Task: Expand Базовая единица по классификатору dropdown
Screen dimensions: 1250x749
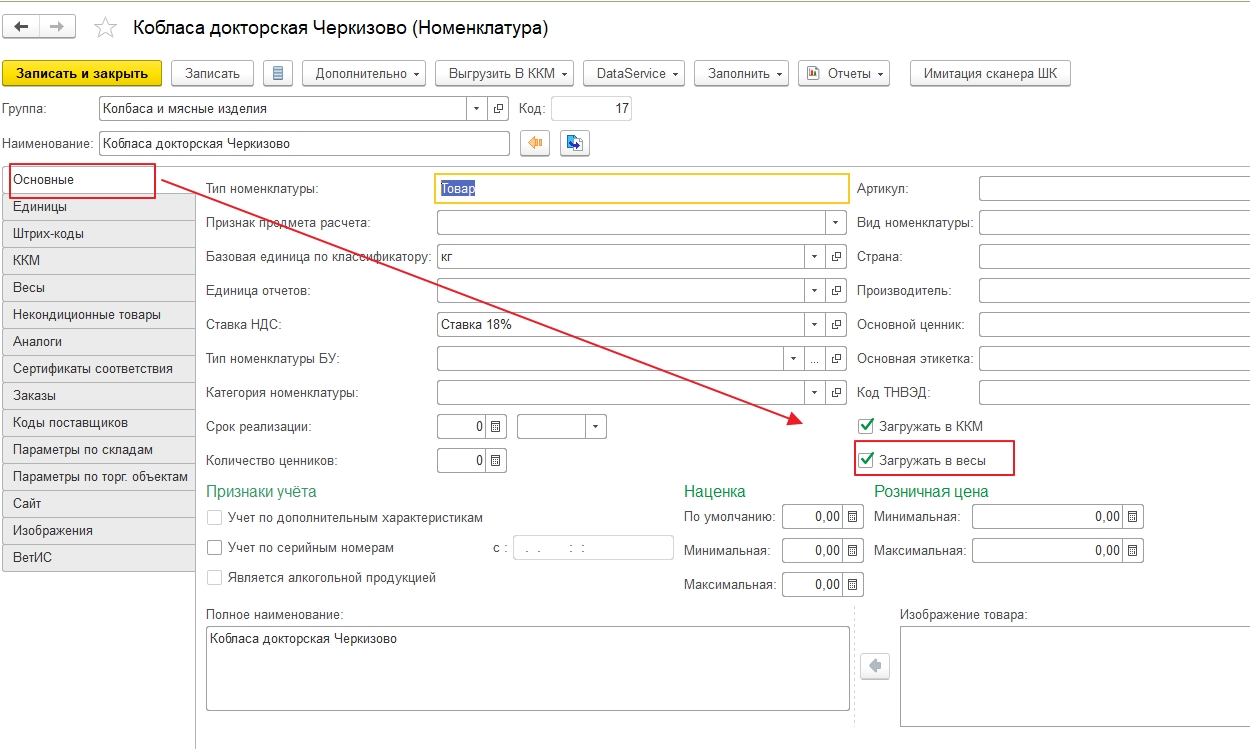Action: tap(816, 257)
